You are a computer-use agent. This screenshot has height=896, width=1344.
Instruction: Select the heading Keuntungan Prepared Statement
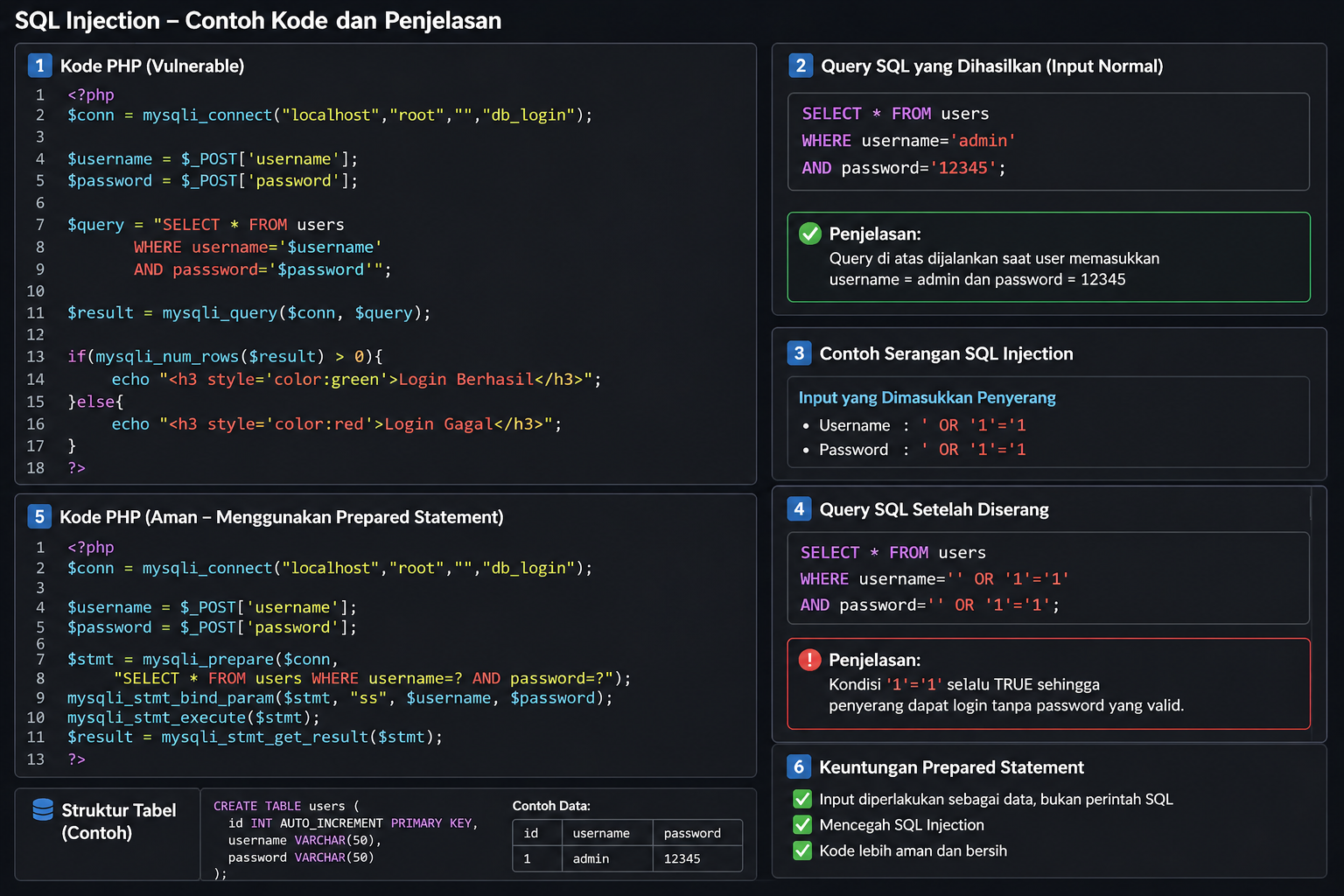951,767
